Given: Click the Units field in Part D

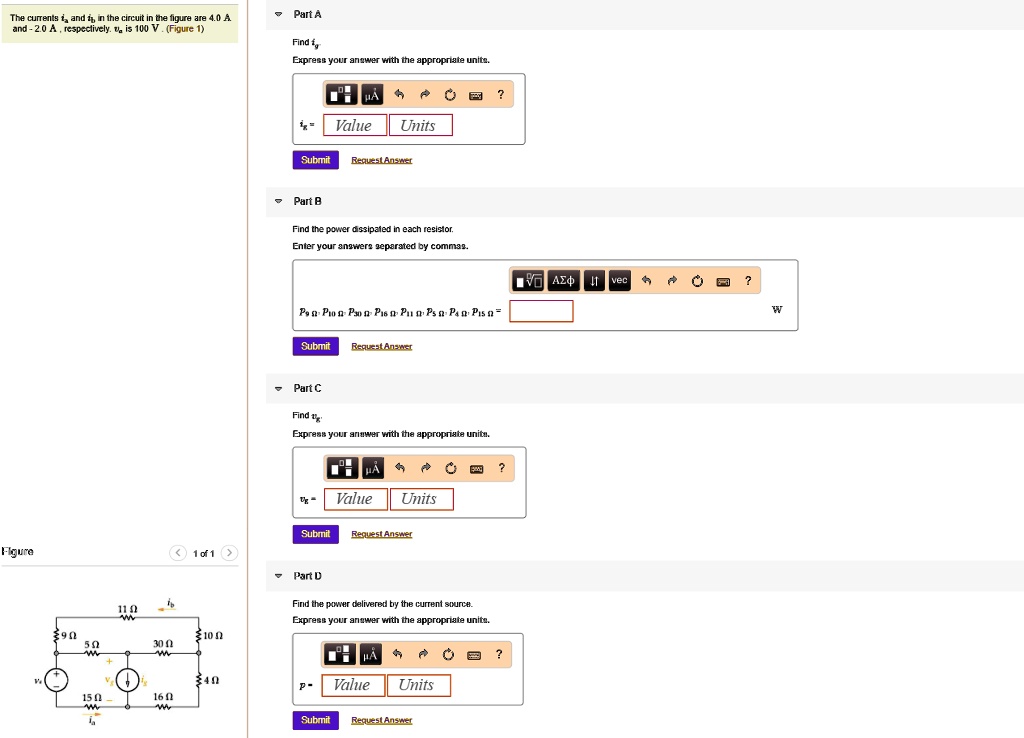Looking at the screenshot, I should click(416, 685).
